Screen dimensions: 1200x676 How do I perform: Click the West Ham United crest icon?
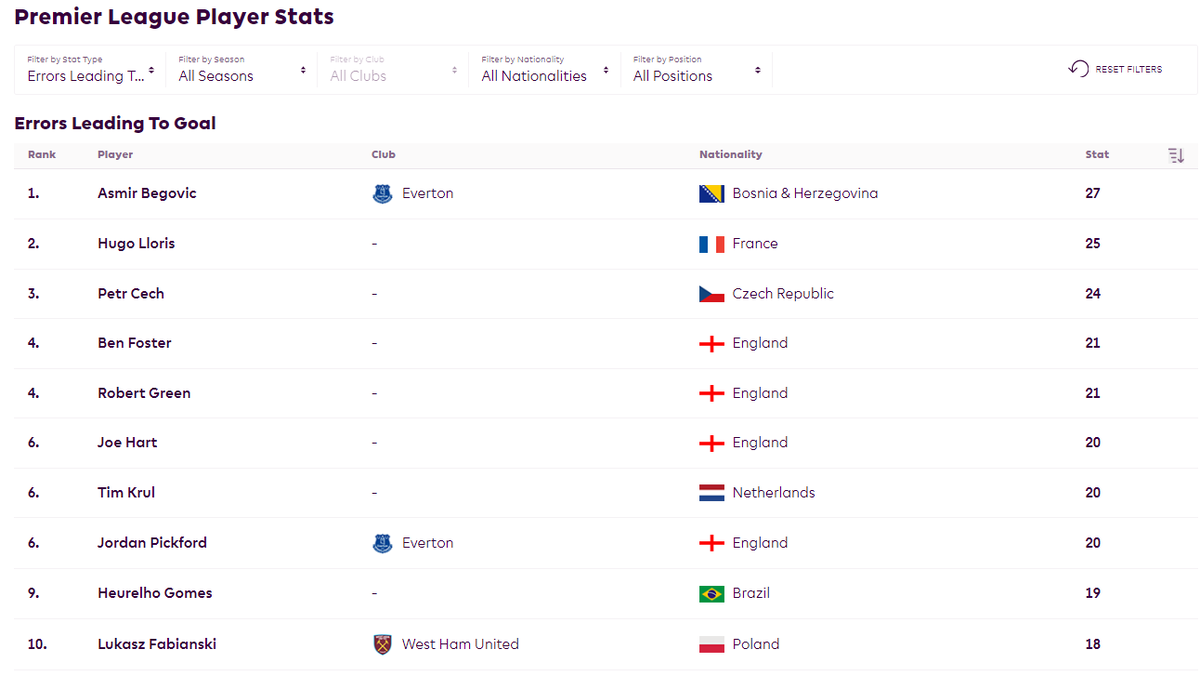[382, 644]
